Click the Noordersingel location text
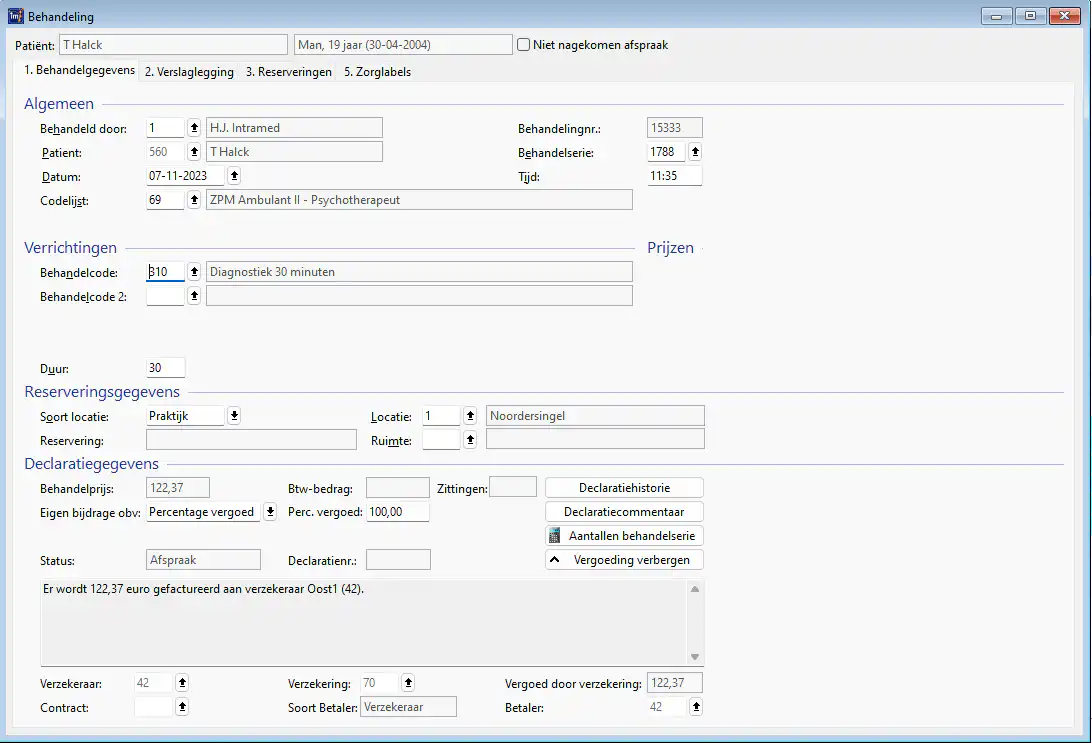This screenshot has height=743, width=1092. click(x=527, y=416)
